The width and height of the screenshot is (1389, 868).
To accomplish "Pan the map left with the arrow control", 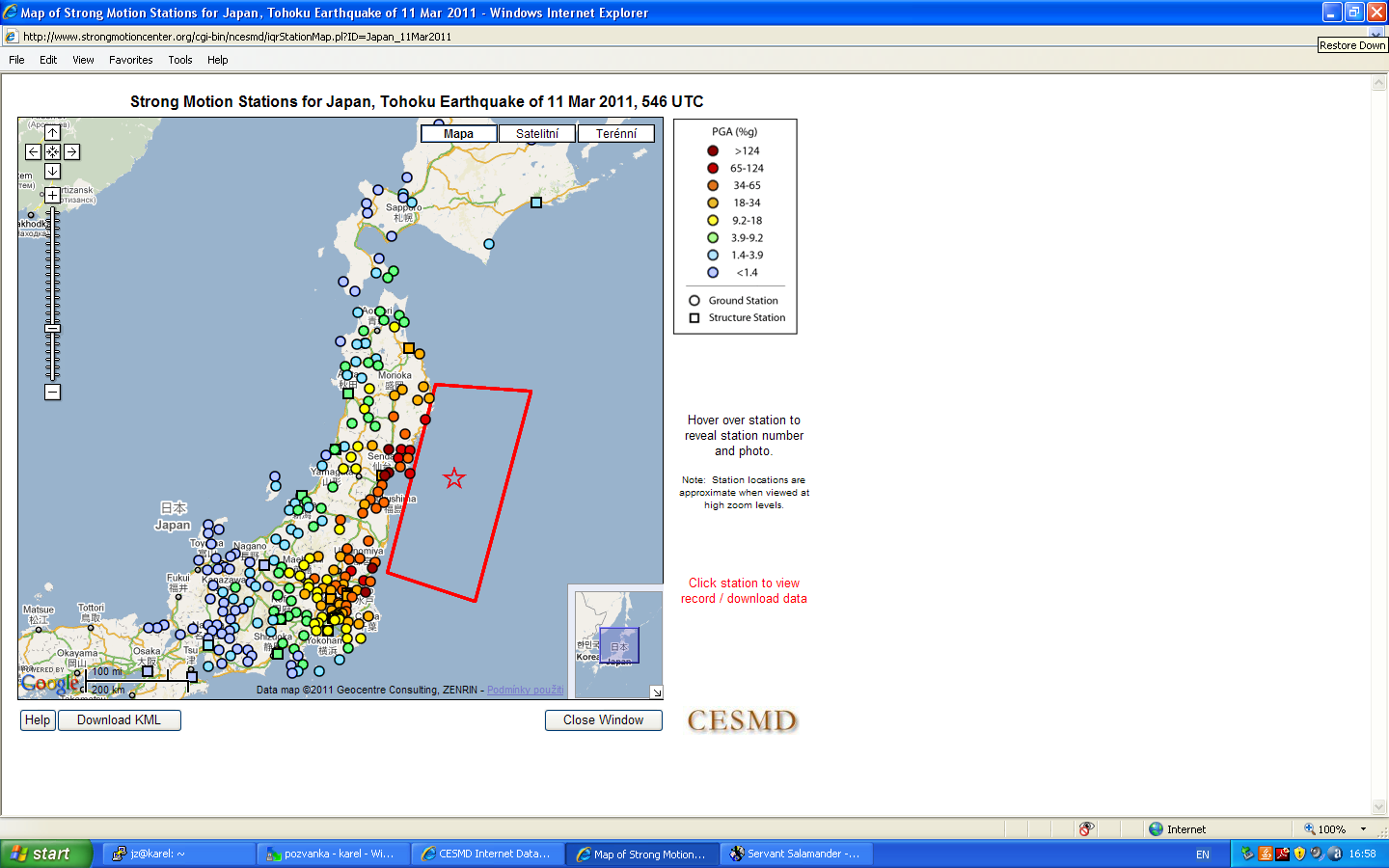I will (33, 151).
